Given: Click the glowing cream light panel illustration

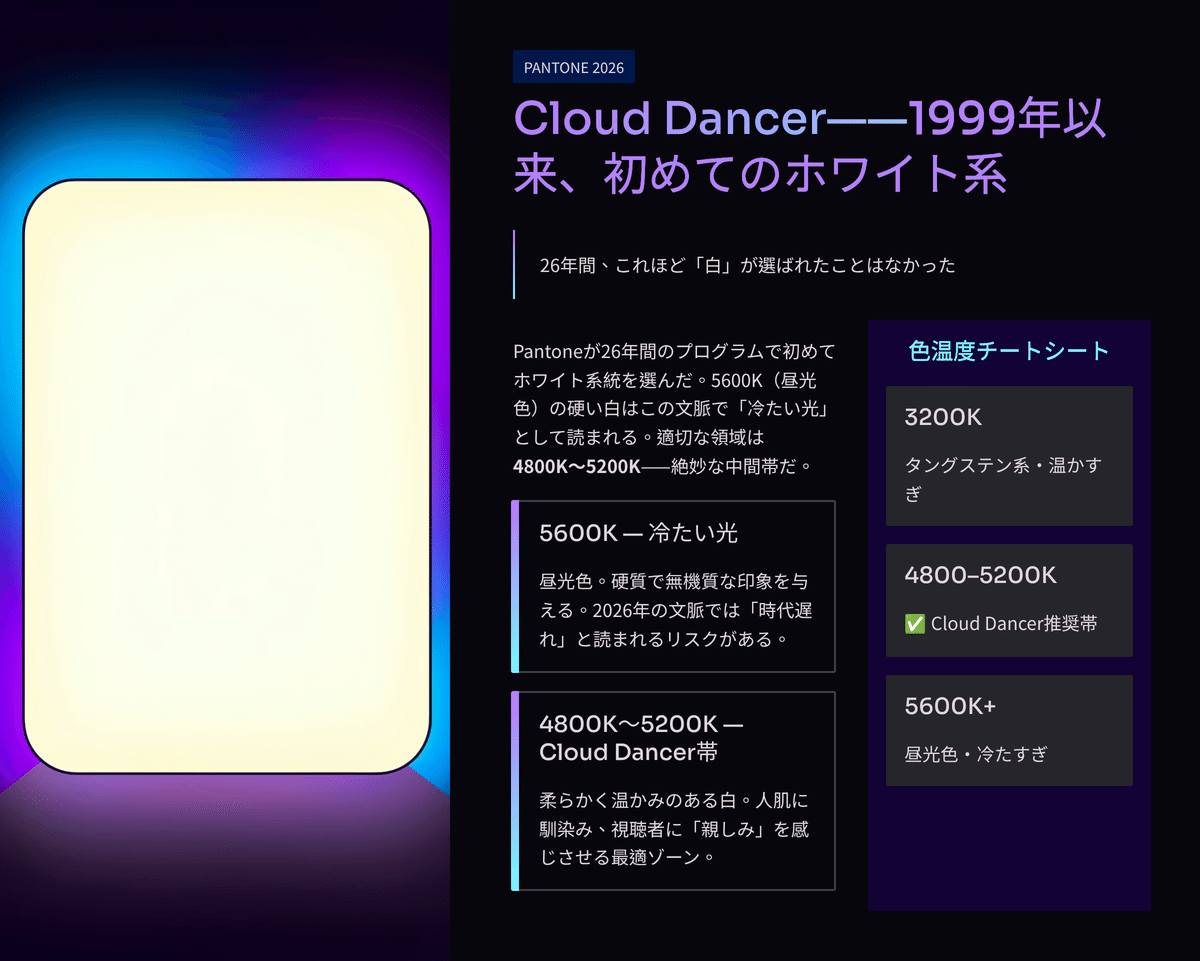Looking at the screenshot, I should click(227, 477).
